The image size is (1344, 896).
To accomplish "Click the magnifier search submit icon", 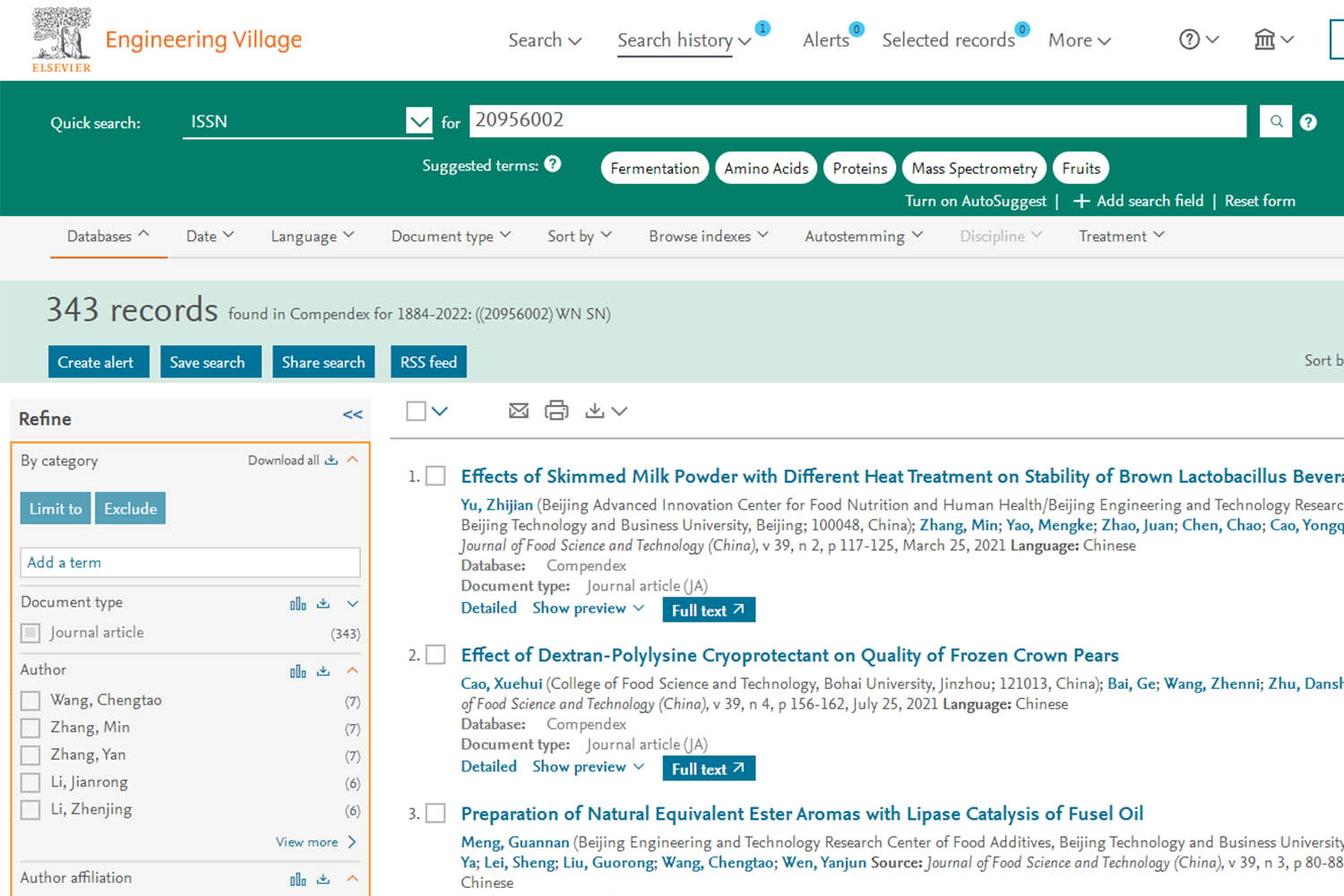I will pyautogui.click(x=1275, y=121).
